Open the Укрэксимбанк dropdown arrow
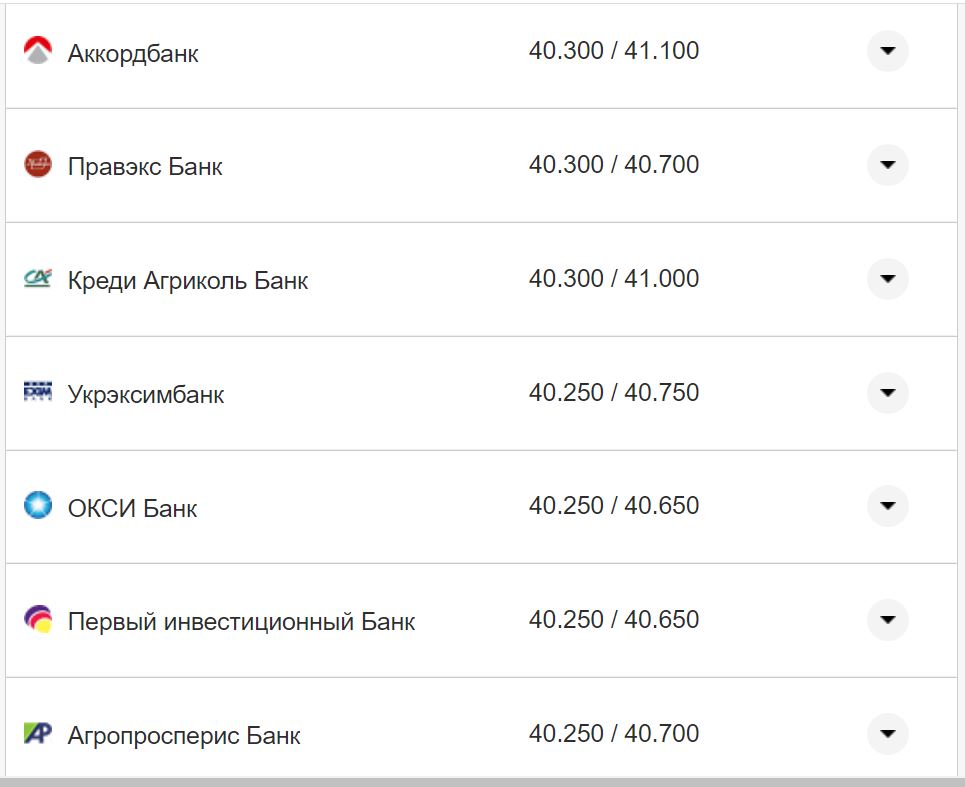Screen dimensions: 965x787 point(886,392)
